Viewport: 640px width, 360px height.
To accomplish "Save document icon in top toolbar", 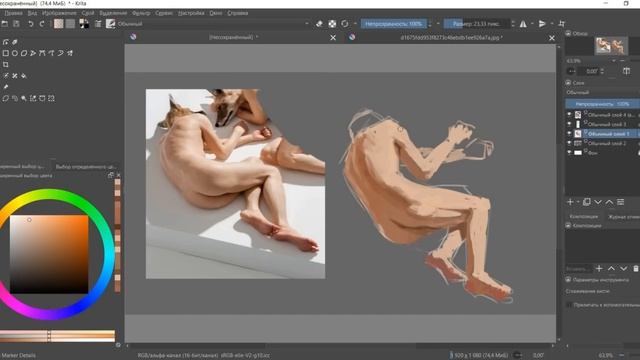I will point(16,24).
